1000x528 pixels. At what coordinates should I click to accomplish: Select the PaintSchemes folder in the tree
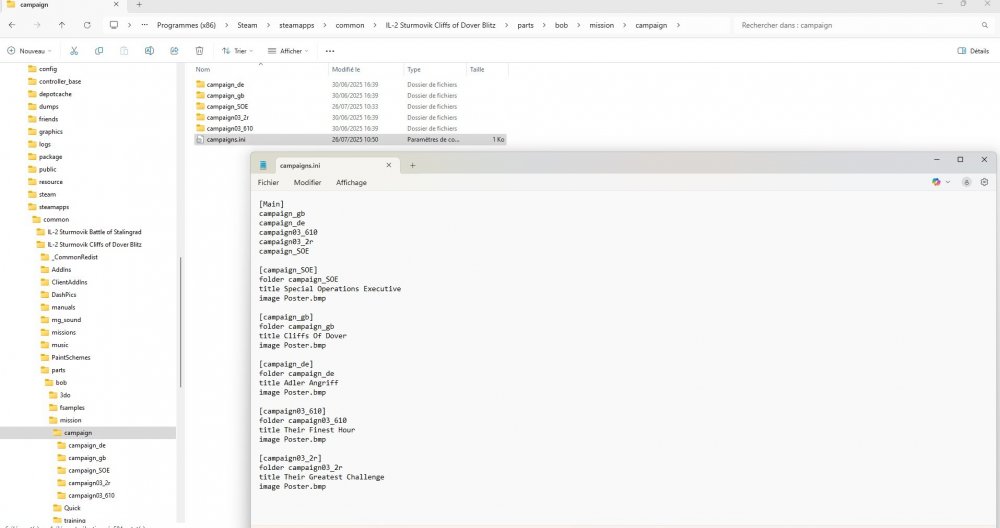69,357
